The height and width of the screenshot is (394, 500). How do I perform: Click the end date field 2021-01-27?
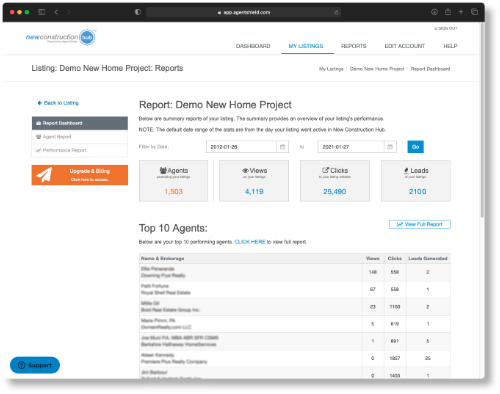[351, 147]
